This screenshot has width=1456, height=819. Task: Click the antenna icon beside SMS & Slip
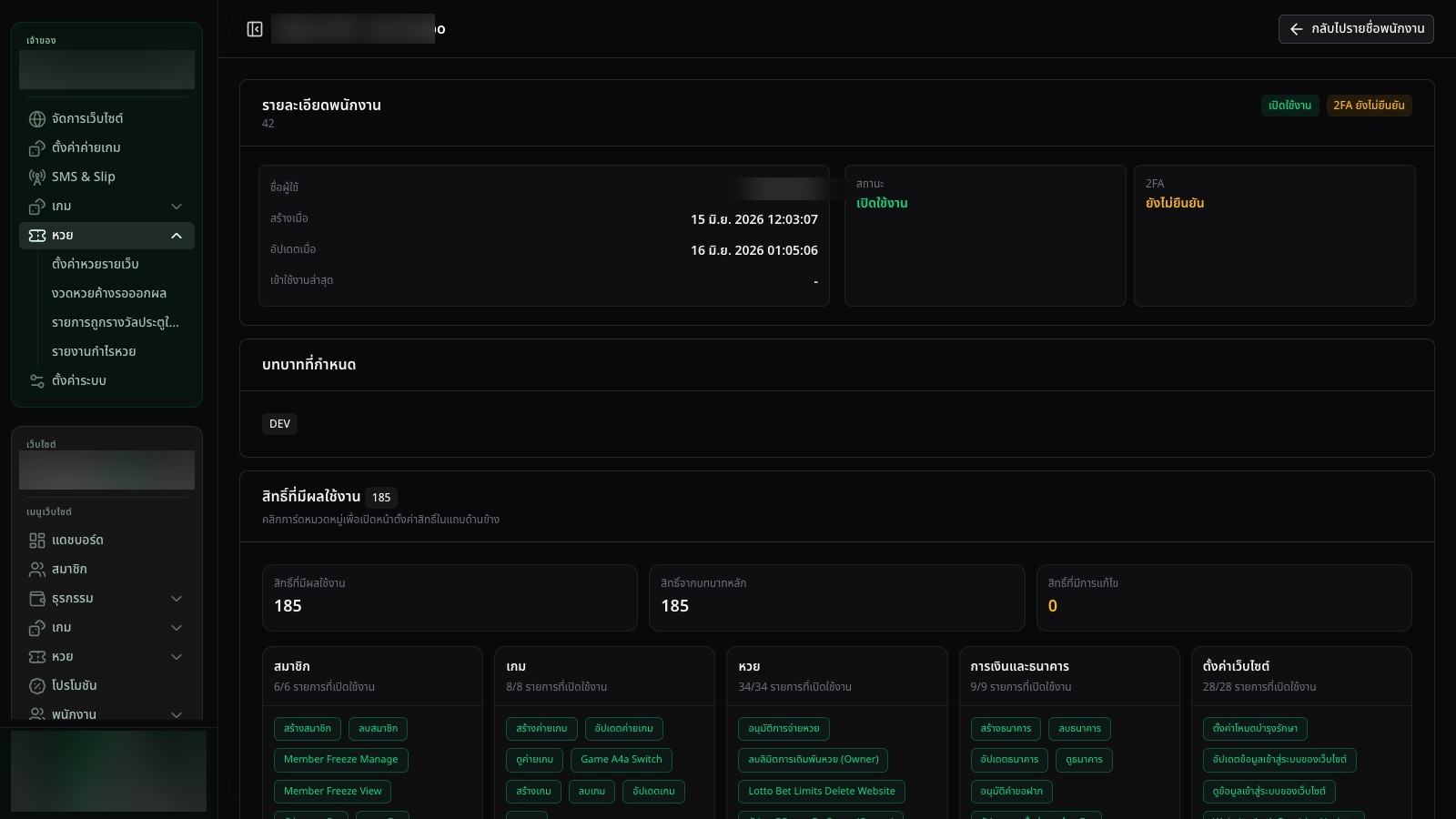click(37, 177)
